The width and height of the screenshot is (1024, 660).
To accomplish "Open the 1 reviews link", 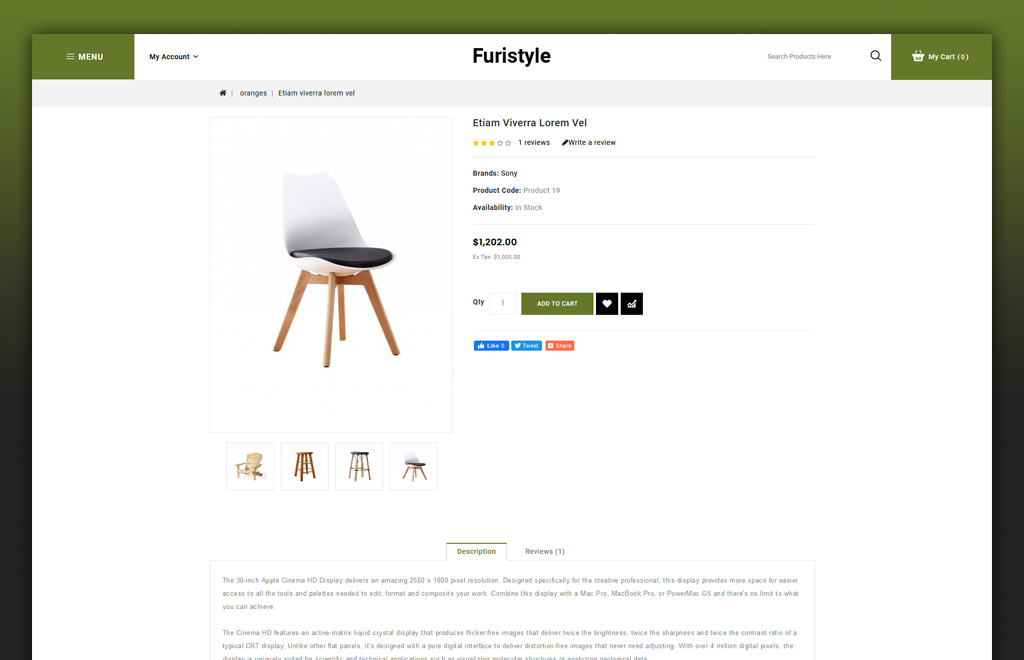I will (534, 142).
